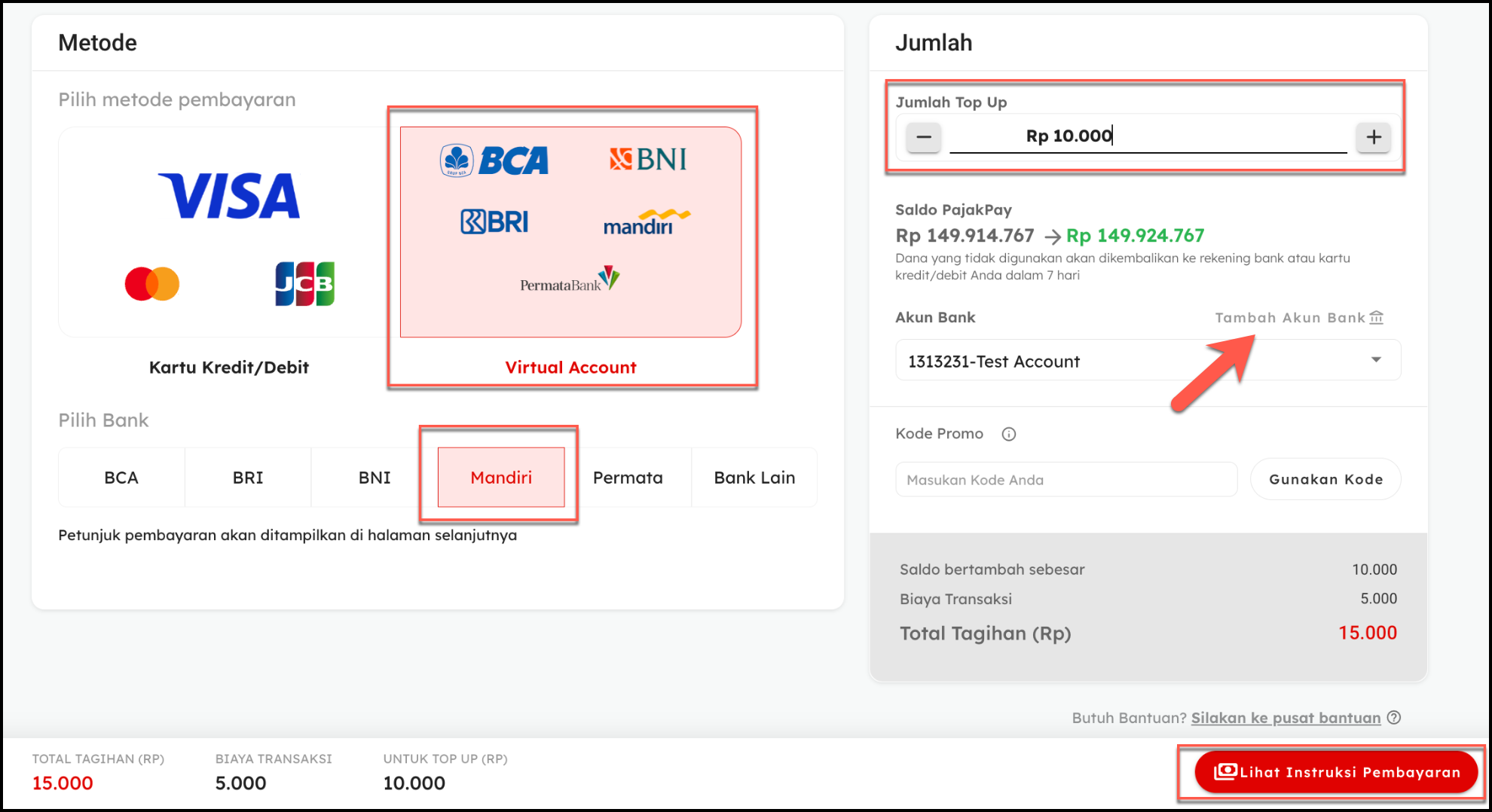Pick the Bank Lain option

(x=754, y=478)
